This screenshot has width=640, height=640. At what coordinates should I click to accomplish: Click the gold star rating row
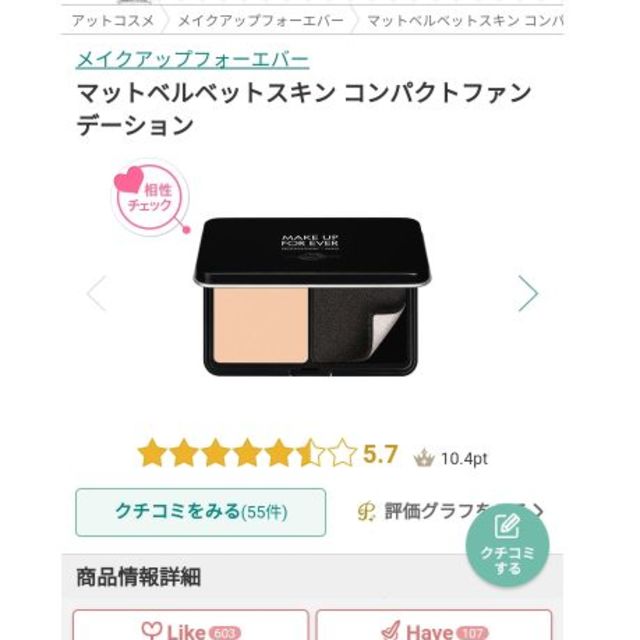247,453
